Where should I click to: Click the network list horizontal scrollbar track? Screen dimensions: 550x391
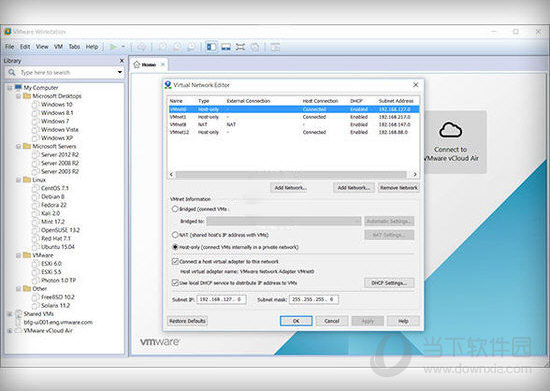pos(291,174)
